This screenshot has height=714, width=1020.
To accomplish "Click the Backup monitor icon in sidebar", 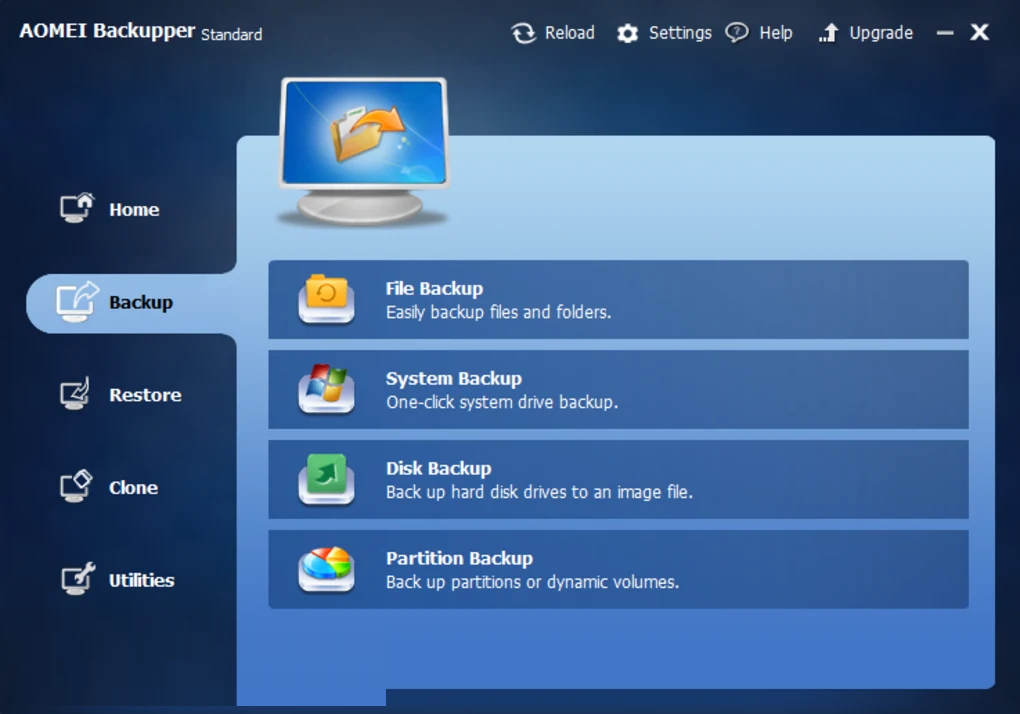I will [x=77, y=301].
